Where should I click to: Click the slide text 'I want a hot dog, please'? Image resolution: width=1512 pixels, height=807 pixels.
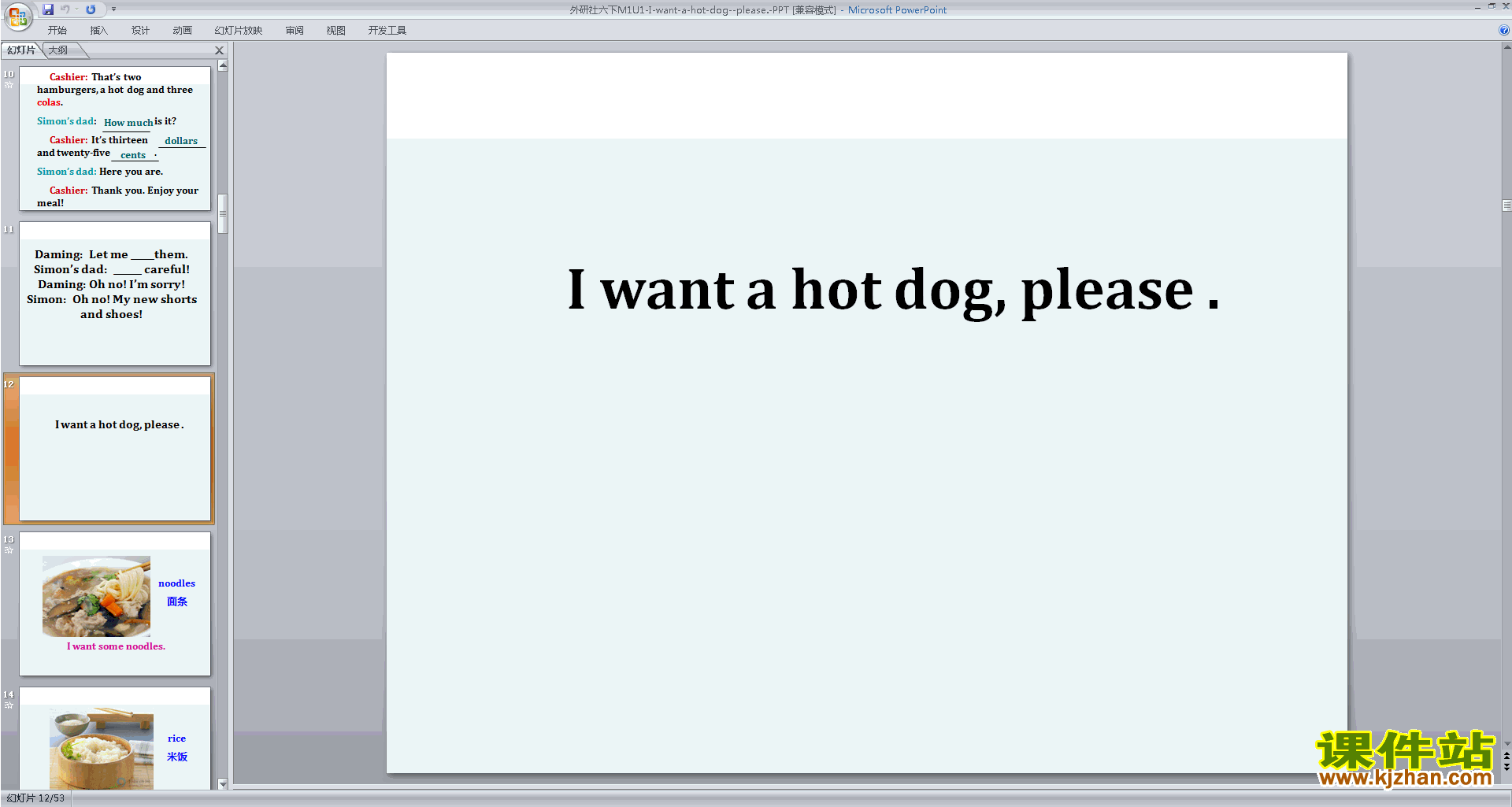pos(893,291)
